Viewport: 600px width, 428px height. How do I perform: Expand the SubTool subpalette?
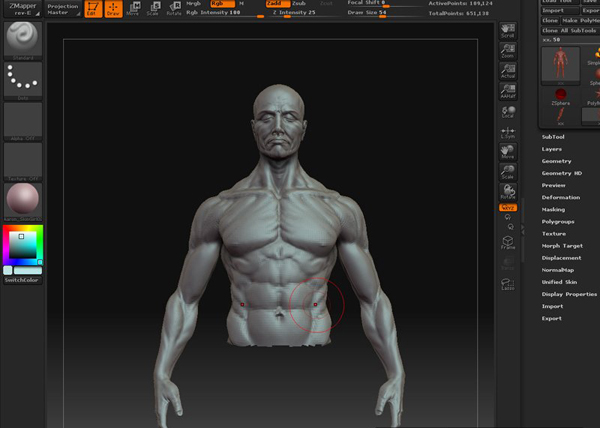click(x=553, y=137)
